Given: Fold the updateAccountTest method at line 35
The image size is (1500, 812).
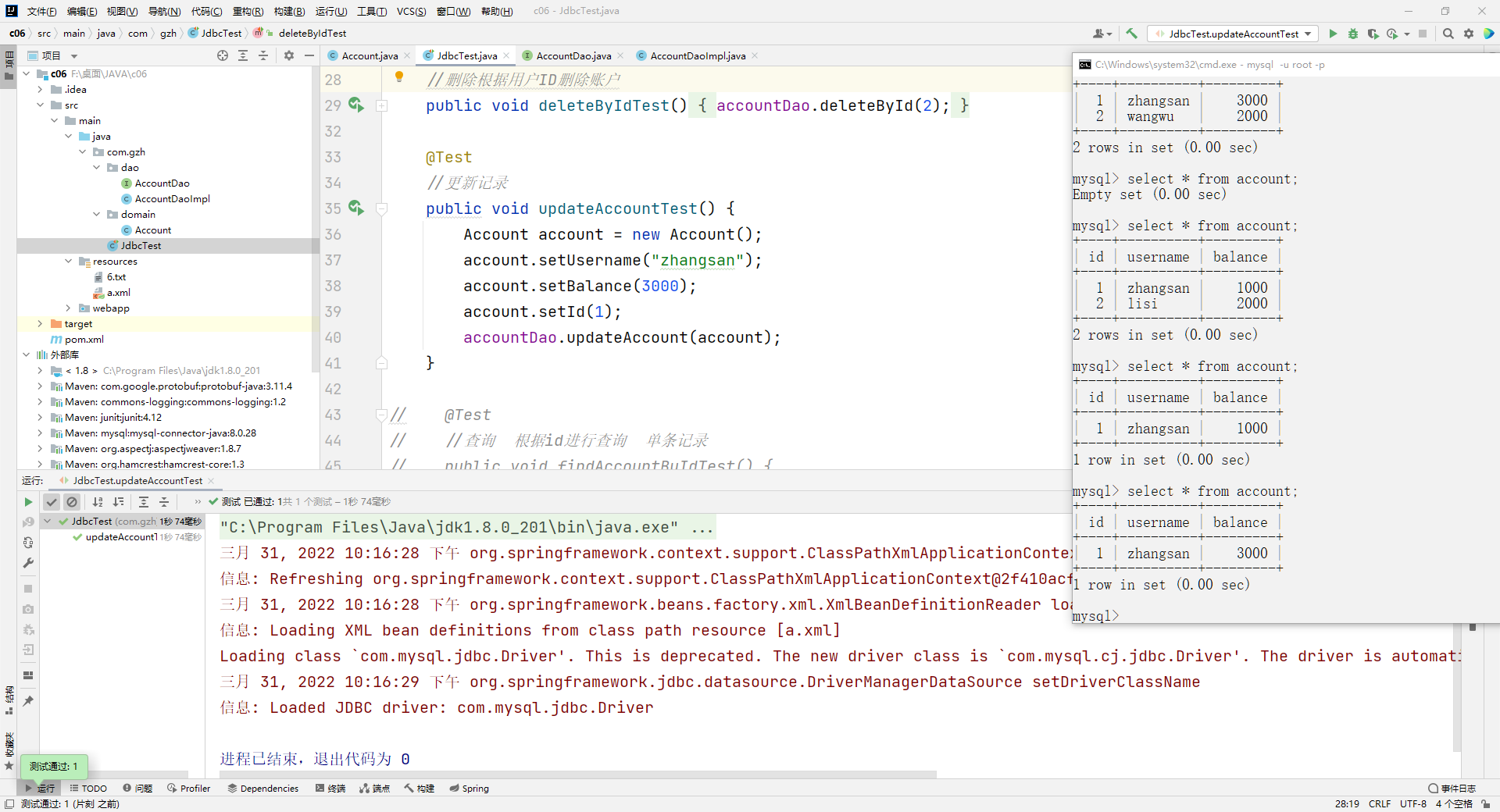Looking at the screenshot, I should tap(382, 208).
